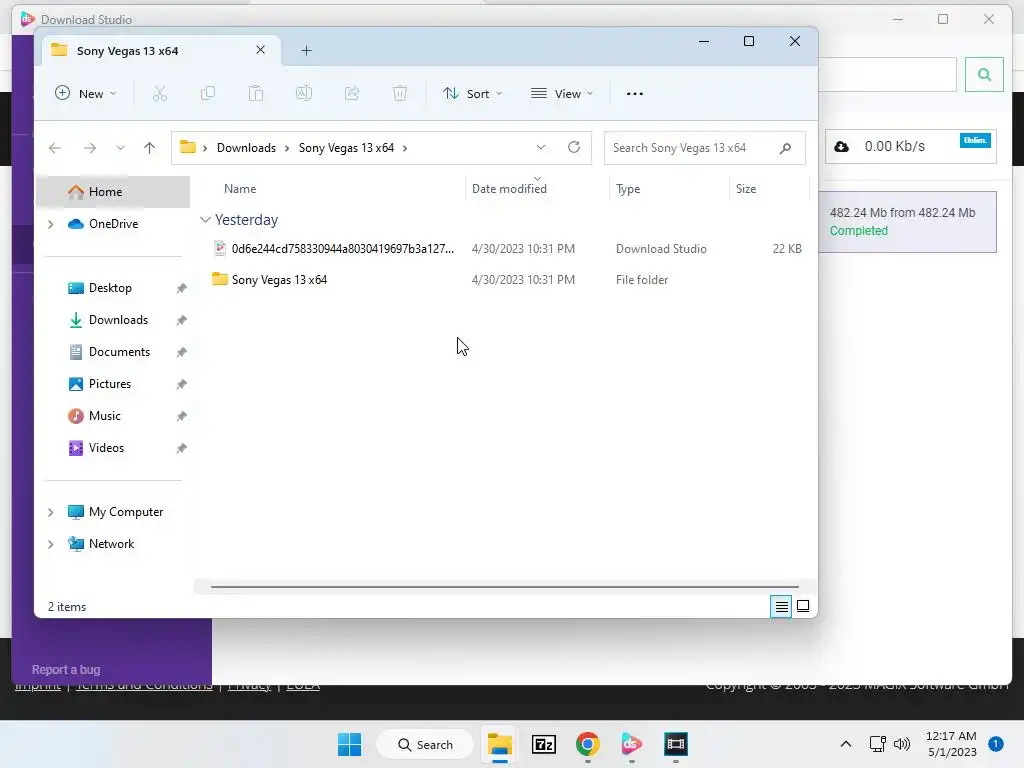Open the Sort dropdown menu
The width and height of the screenshot is (1024, 768).
click(472, 93)
